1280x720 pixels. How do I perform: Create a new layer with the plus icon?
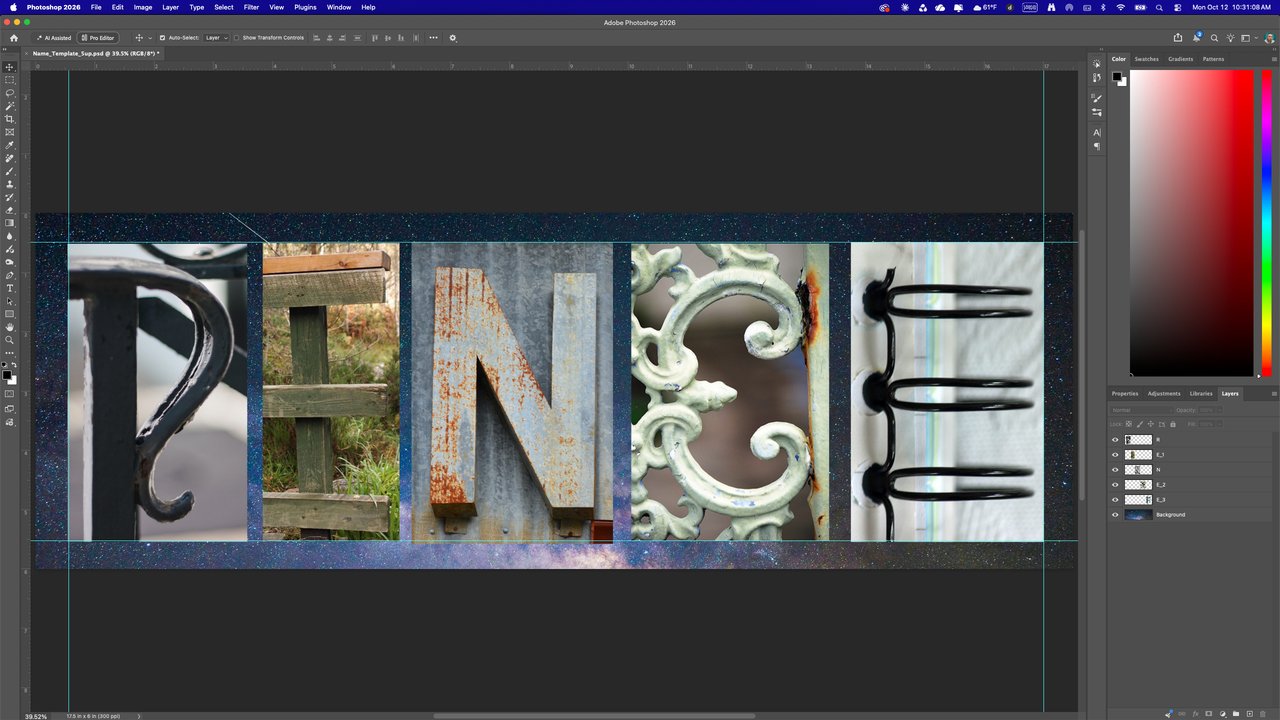1249,713
